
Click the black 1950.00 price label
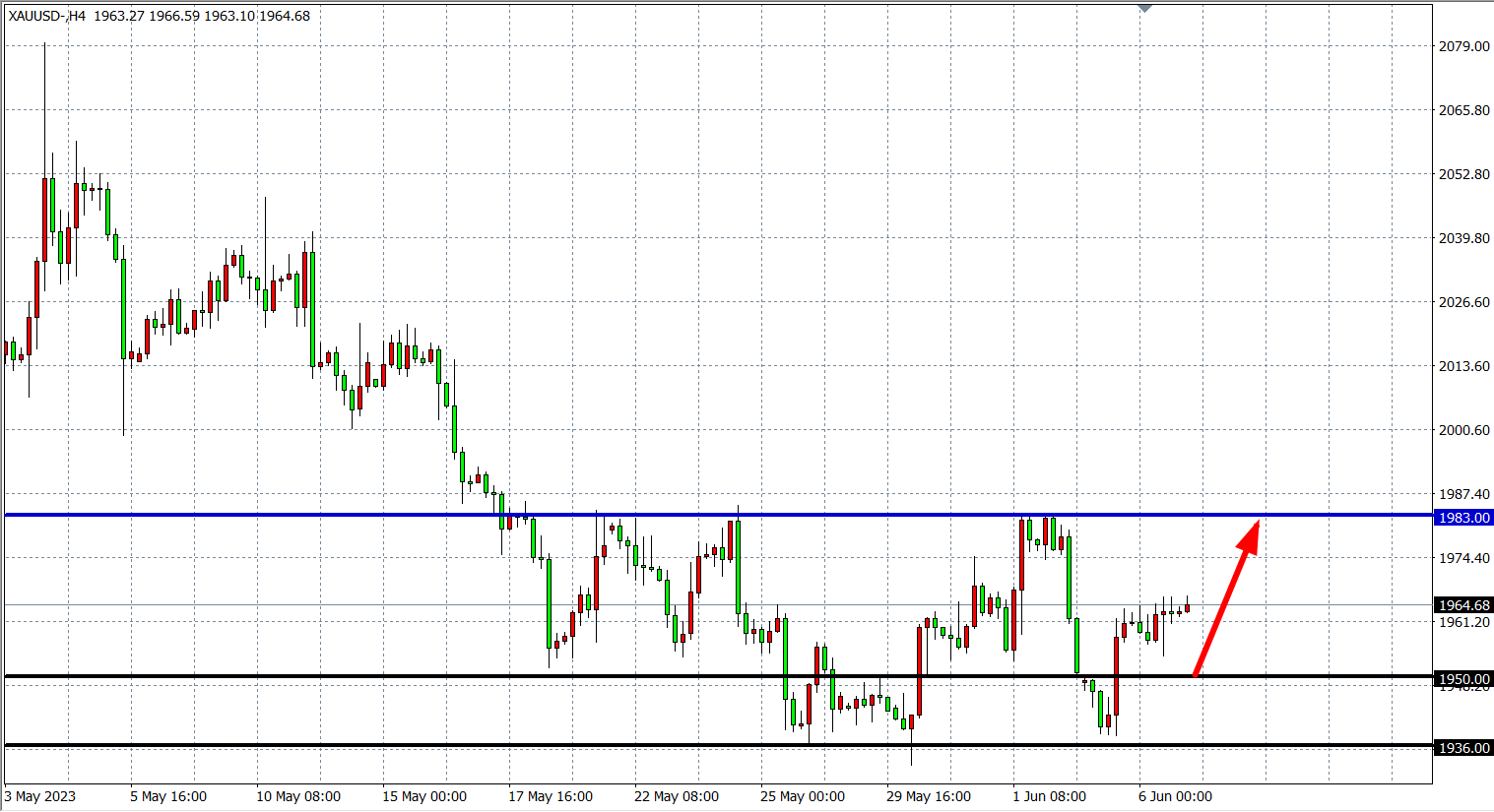coord(1463,679)
